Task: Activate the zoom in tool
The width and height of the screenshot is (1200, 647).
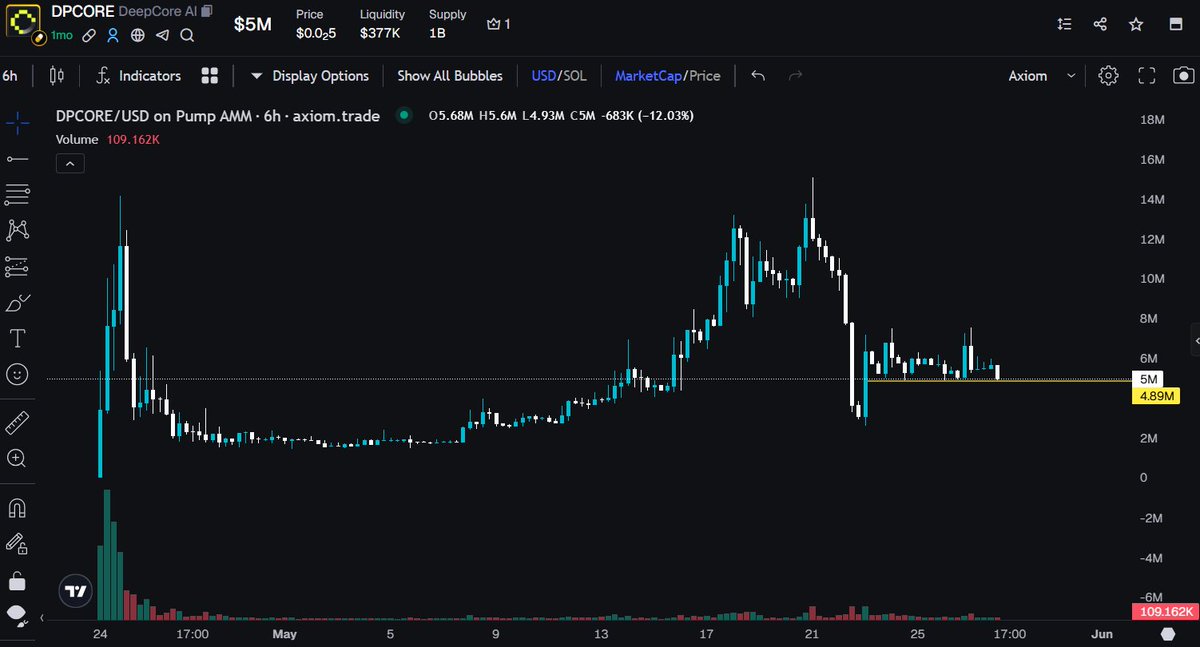Action: pyautogui.click(x=17, y=459)
